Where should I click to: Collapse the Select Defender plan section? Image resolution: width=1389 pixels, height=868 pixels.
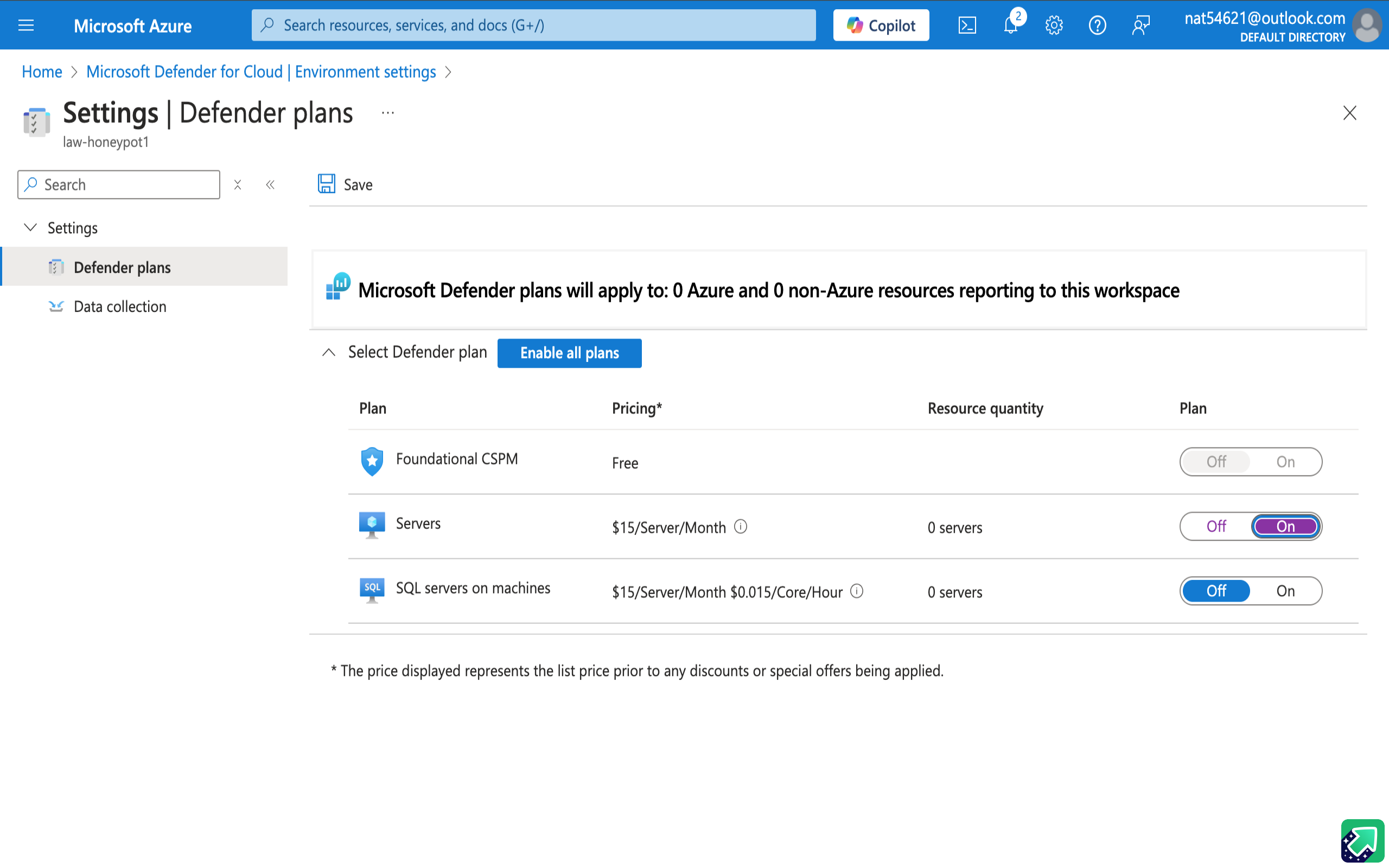(x=329, y=353)
